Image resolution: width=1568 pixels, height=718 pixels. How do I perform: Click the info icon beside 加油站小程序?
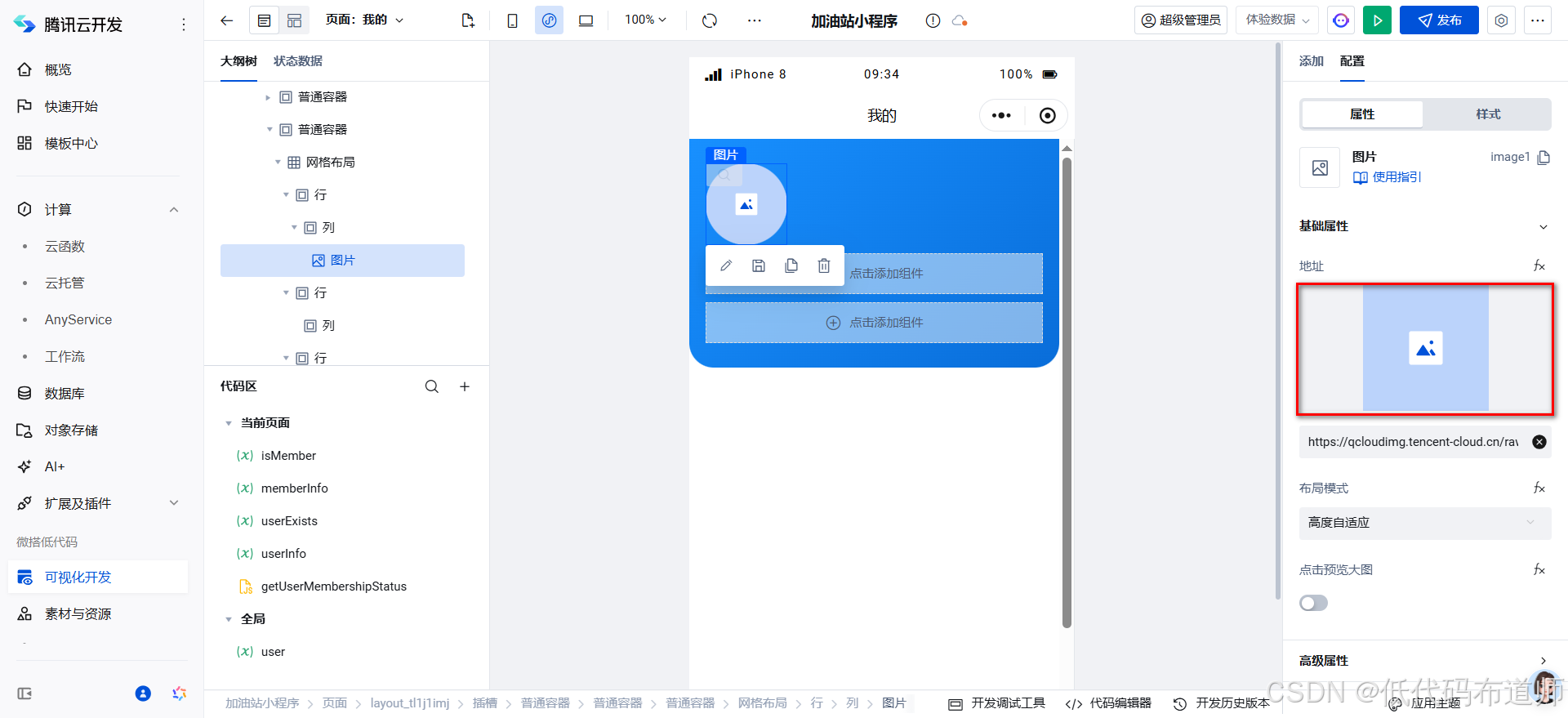933,20
